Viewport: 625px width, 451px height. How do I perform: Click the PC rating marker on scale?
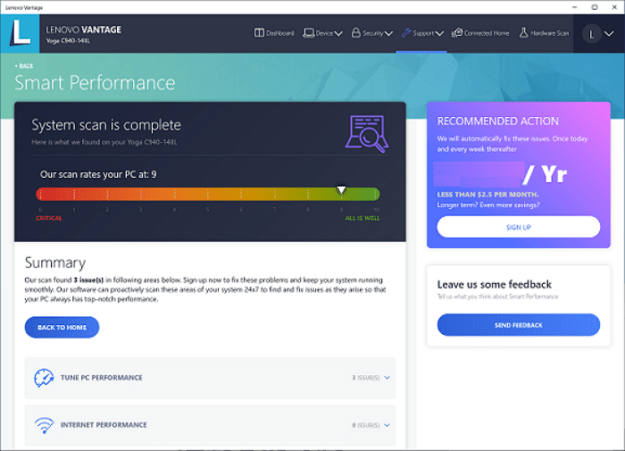click(x=341, y=190)
